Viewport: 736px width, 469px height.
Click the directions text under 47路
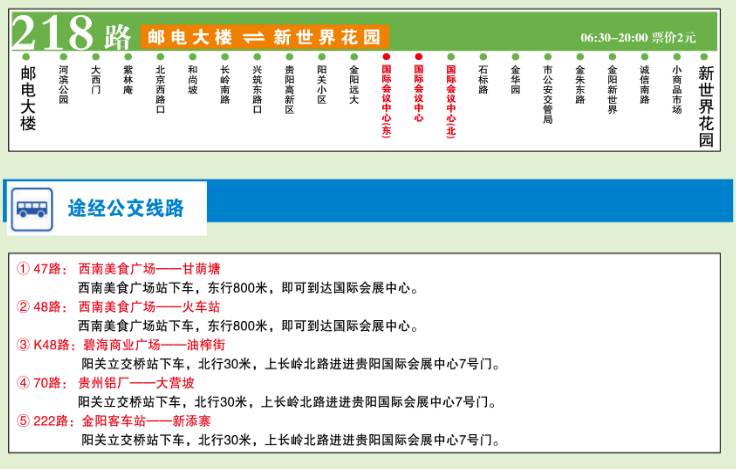coord(248,288)
